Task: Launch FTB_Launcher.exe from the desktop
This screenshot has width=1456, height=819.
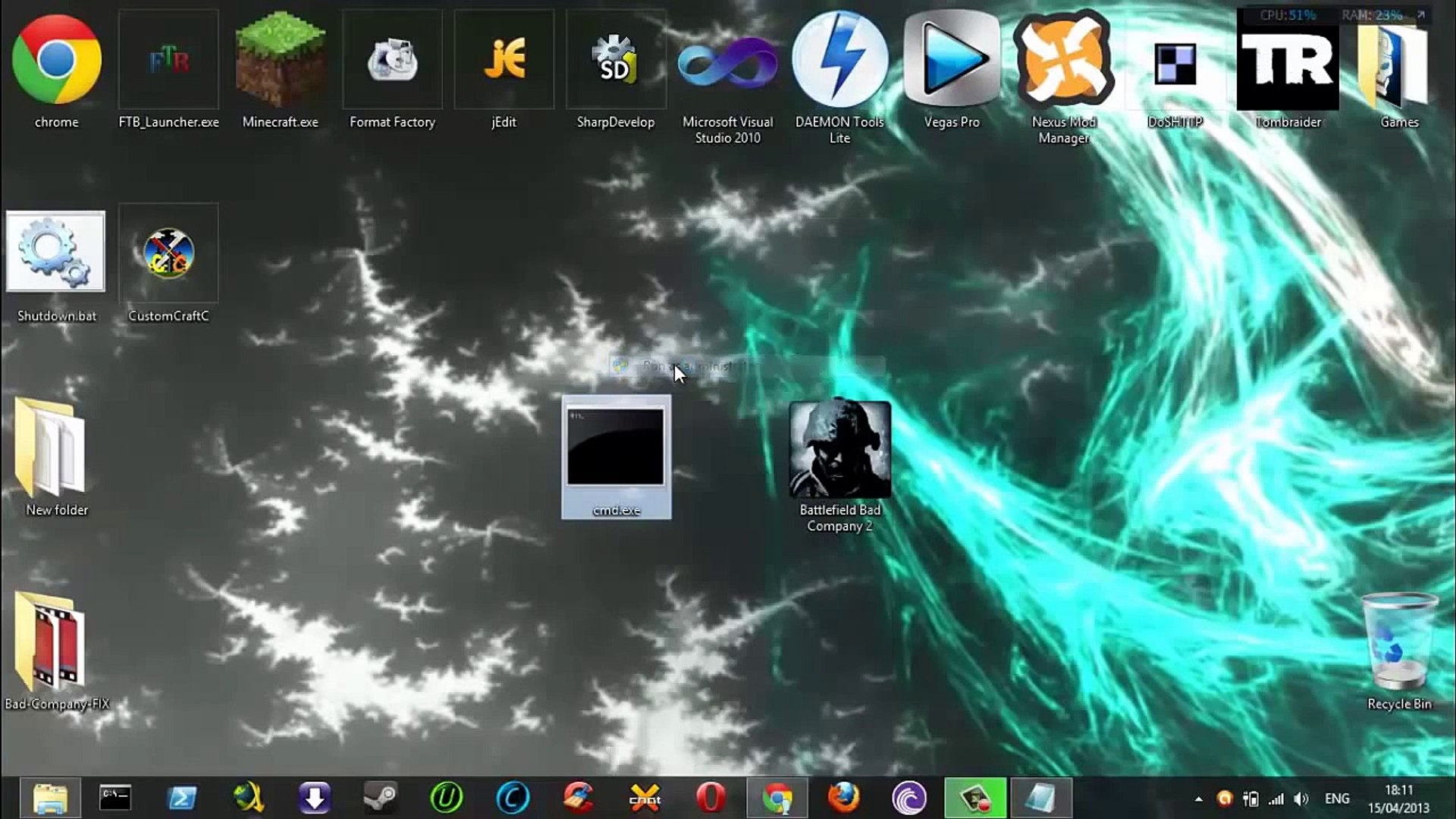Action: coord(168,59)
